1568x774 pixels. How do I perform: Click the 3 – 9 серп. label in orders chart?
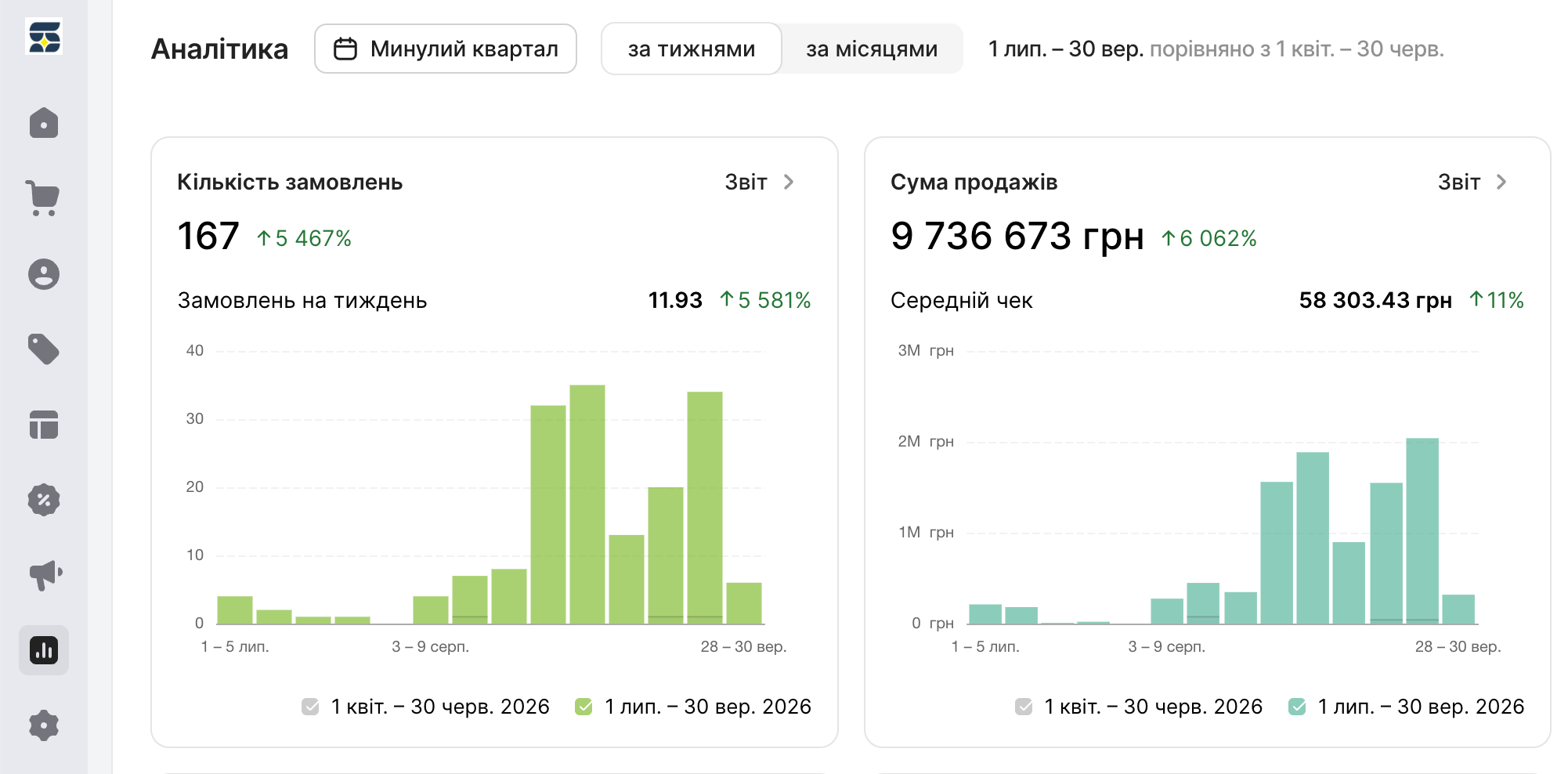pos(431,646)
